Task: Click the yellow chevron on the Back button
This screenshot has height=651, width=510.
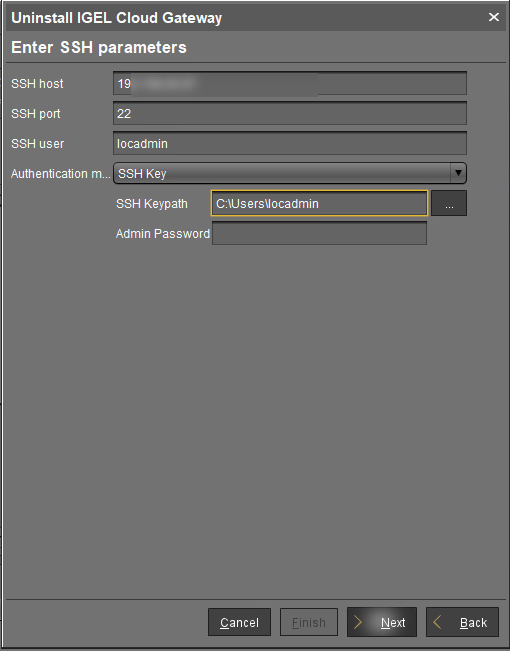Action: click(x=437, y=622)
